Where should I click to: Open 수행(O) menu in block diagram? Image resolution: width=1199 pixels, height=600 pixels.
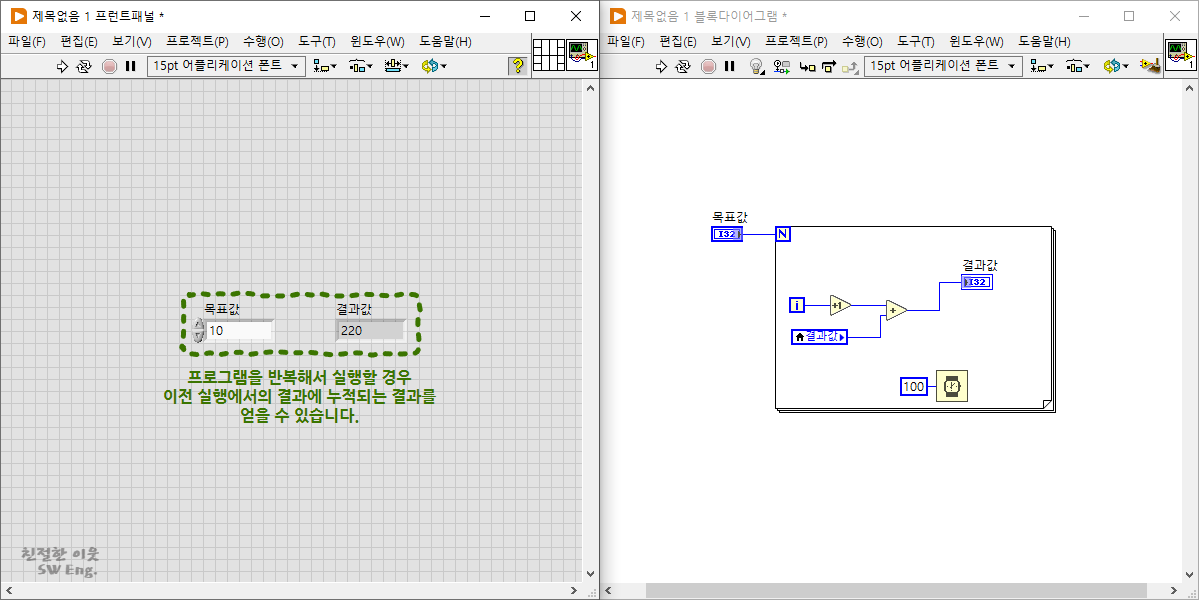[863, 41]
